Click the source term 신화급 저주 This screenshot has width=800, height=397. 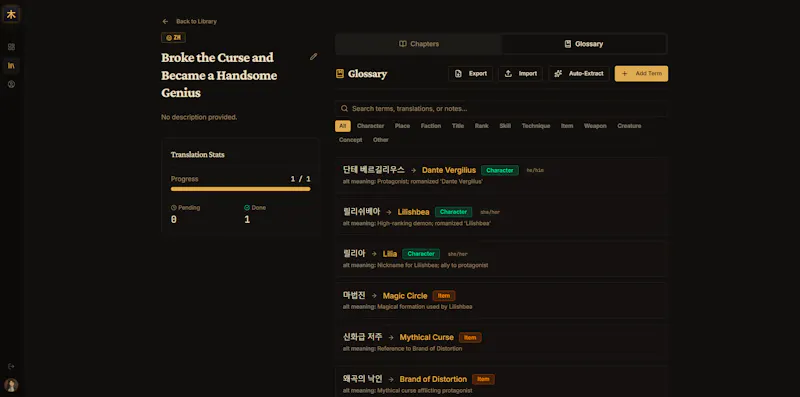point(363,337)
